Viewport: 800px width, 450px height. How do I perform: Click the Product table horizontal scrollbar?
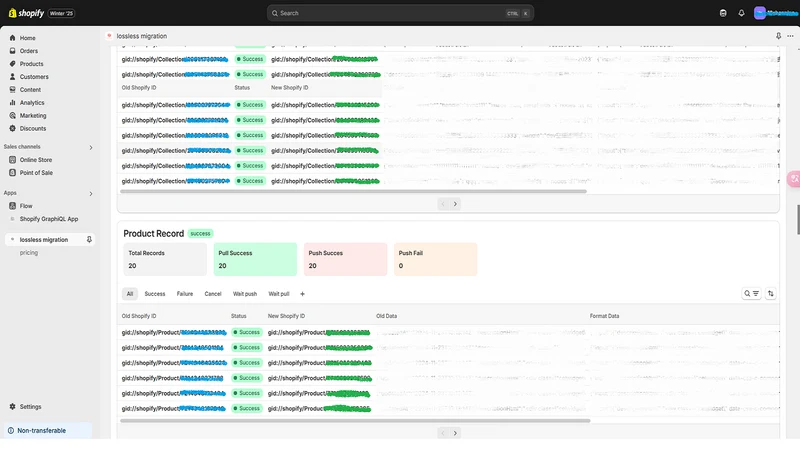click(355, 421)
